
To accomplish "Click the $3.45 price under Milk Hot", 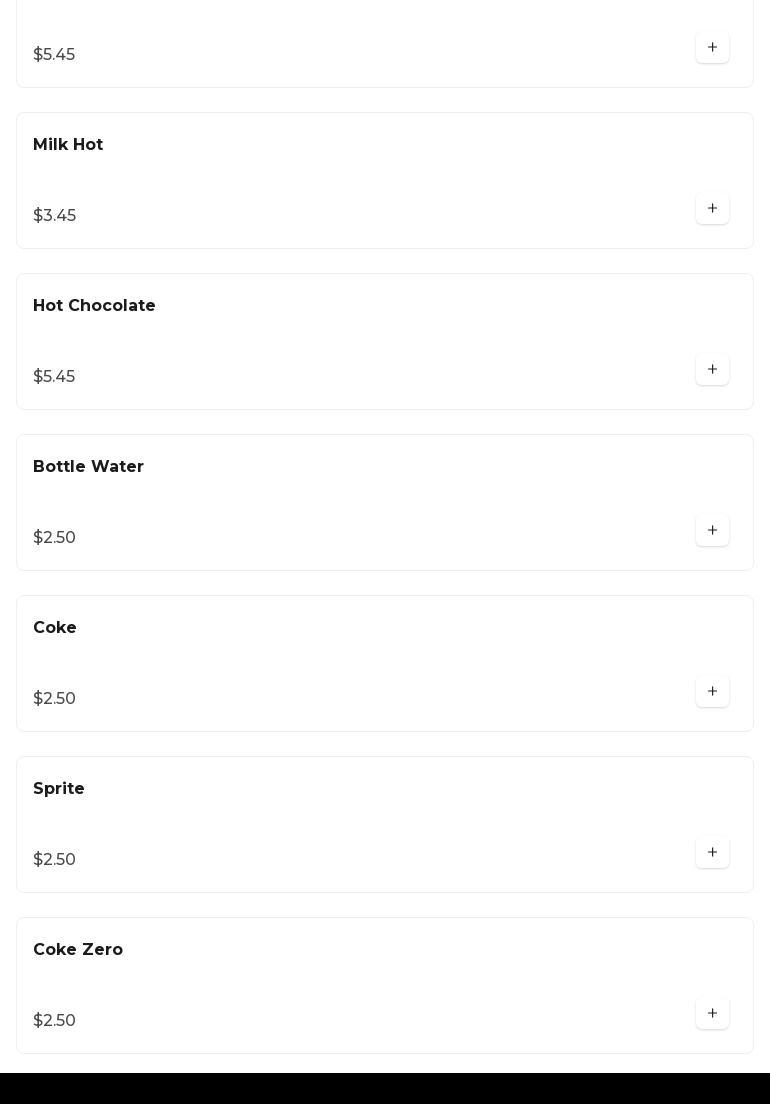I will [x=55, y=216].
